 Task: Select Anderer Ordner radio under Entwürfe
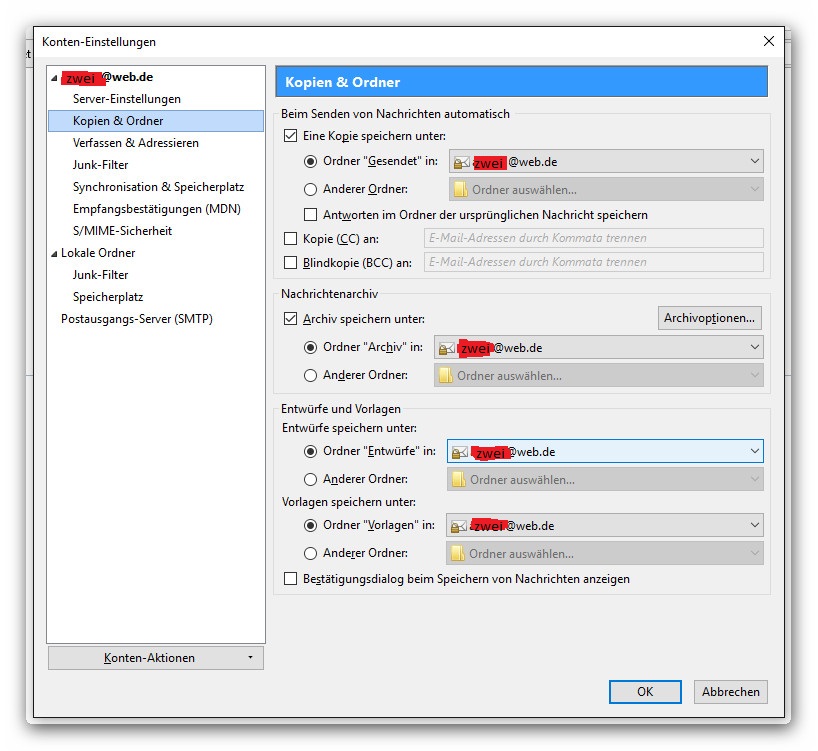coord(310,479)
